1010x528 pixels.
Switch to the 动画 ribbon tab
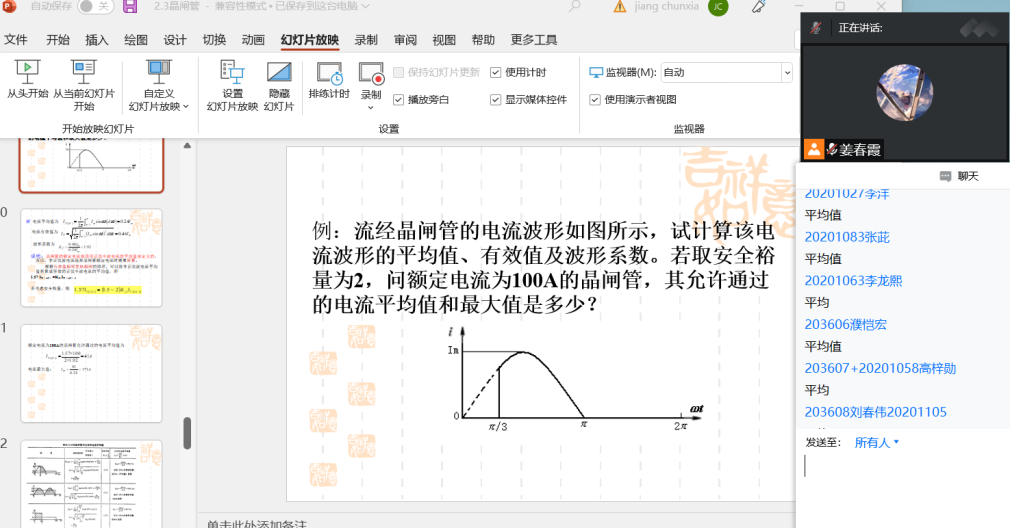pos(253,40)
